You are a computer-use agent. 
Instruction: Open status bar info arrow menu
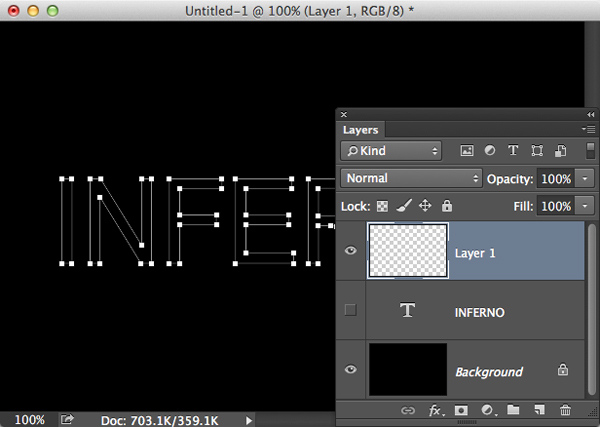tap(249, 420)
